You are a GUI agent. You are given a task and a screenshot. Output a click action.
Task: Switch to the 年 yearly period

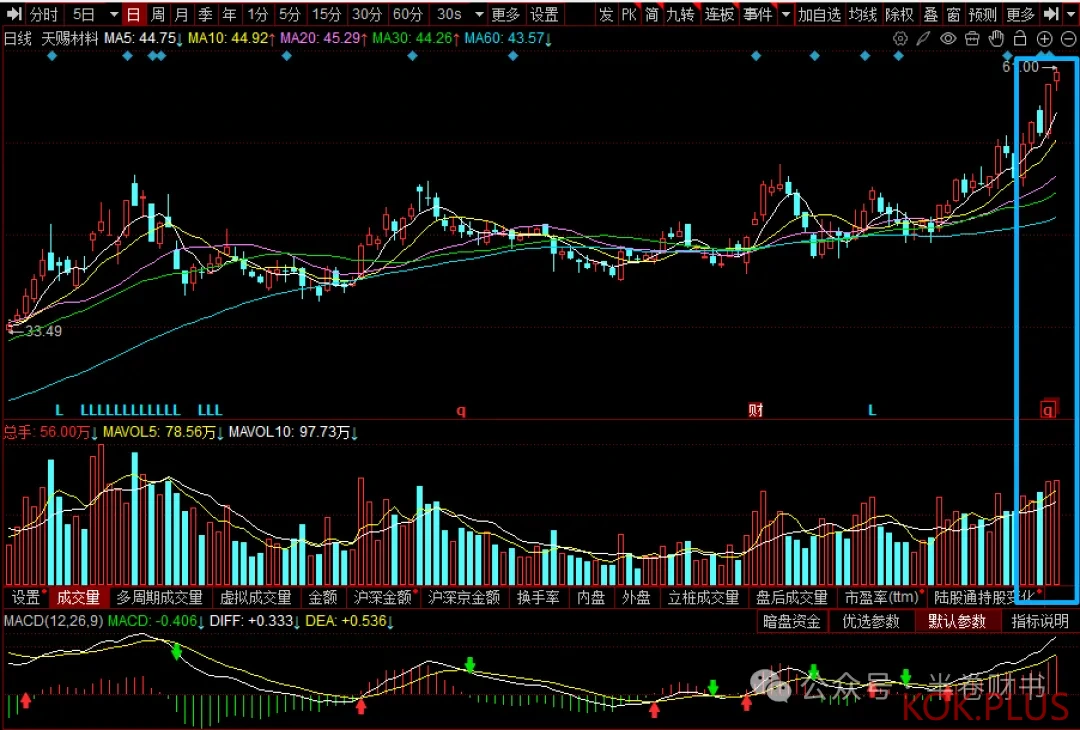229,14
